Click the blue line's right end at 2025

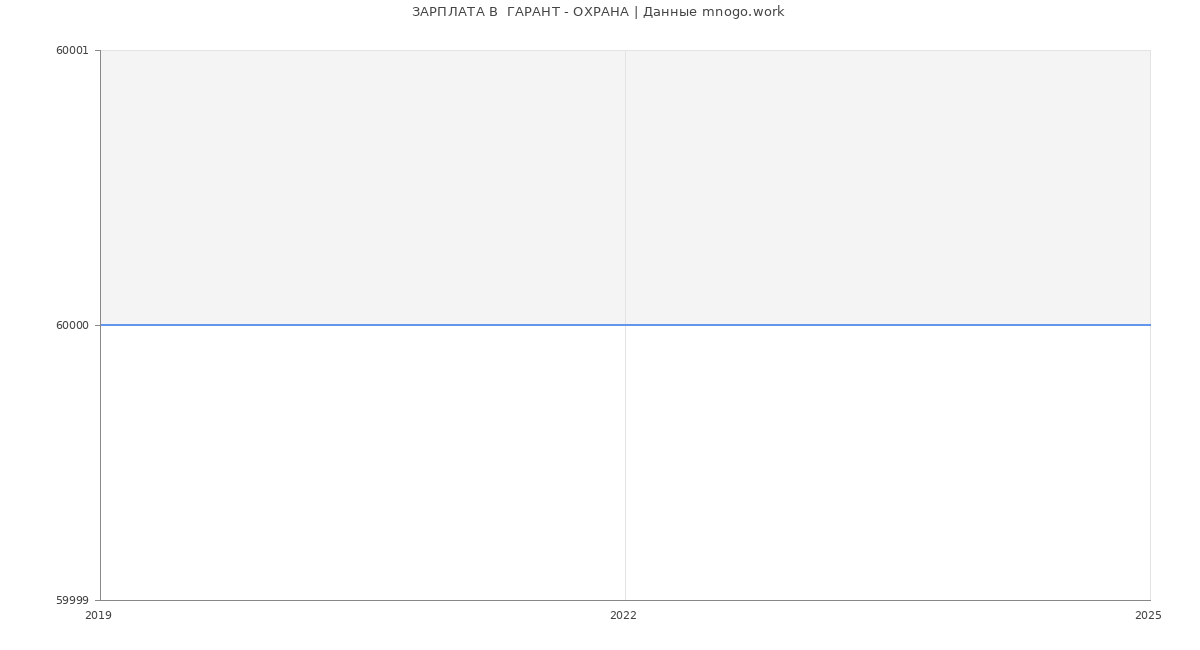coord(1149,325)
